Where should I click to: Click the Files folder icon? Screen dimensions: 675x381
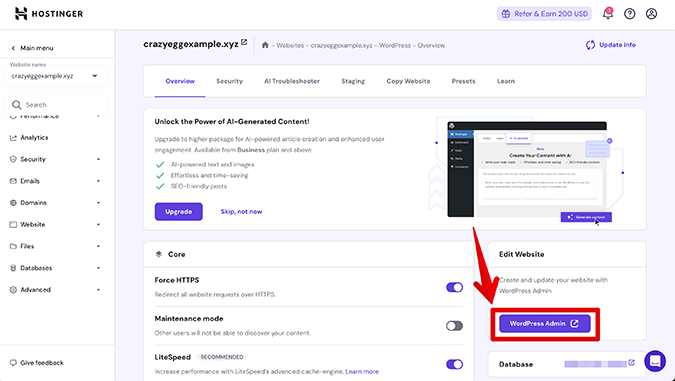(x=13, y=246)
